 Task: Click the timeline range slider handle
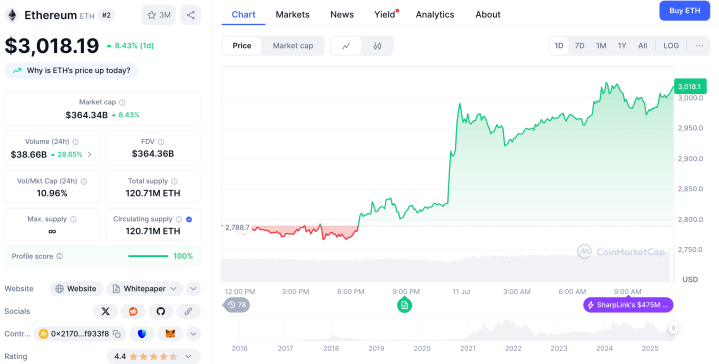[673, 328]
